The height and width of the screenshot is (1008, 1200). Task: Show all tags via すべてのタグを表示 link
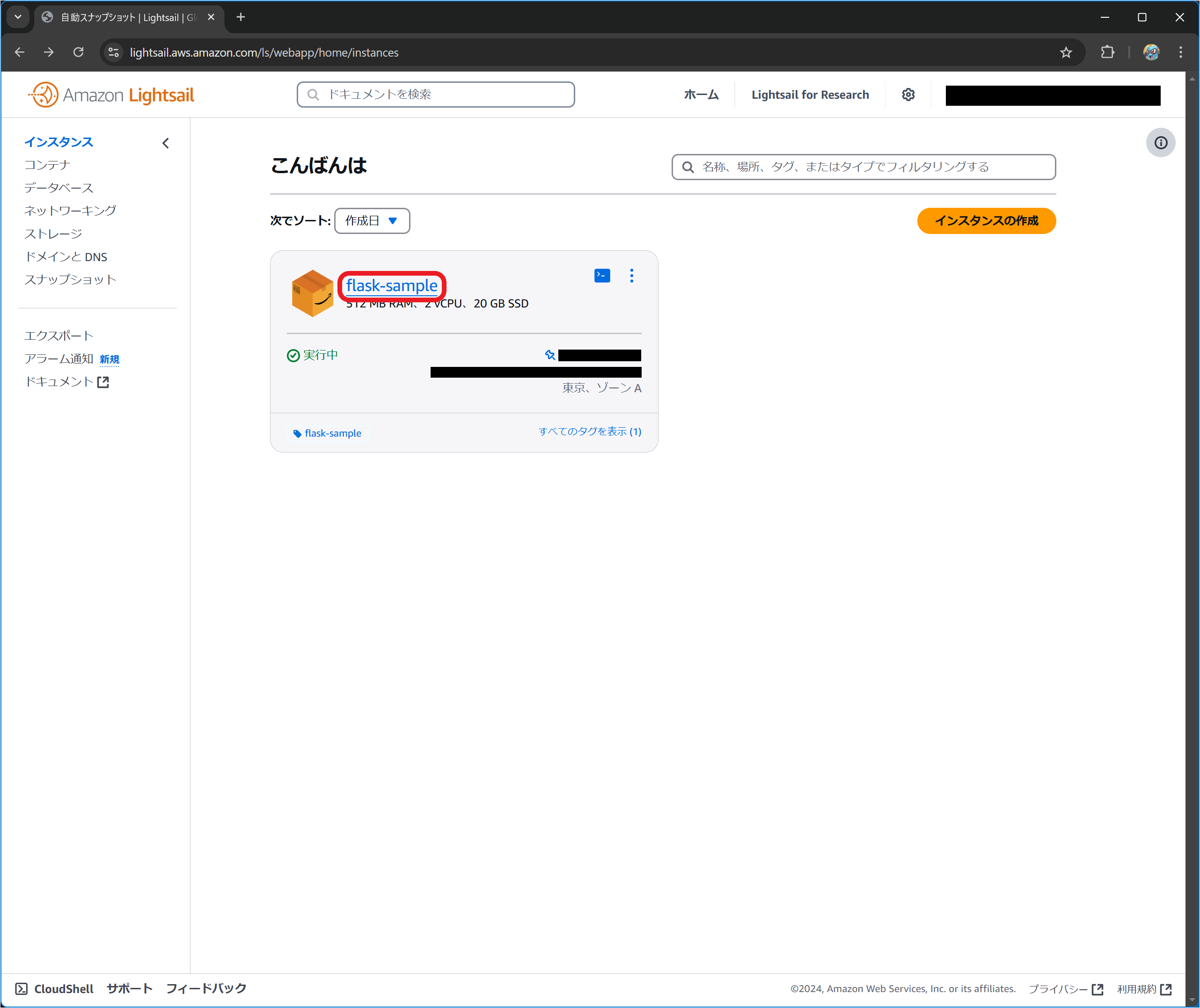coord(589,431)
